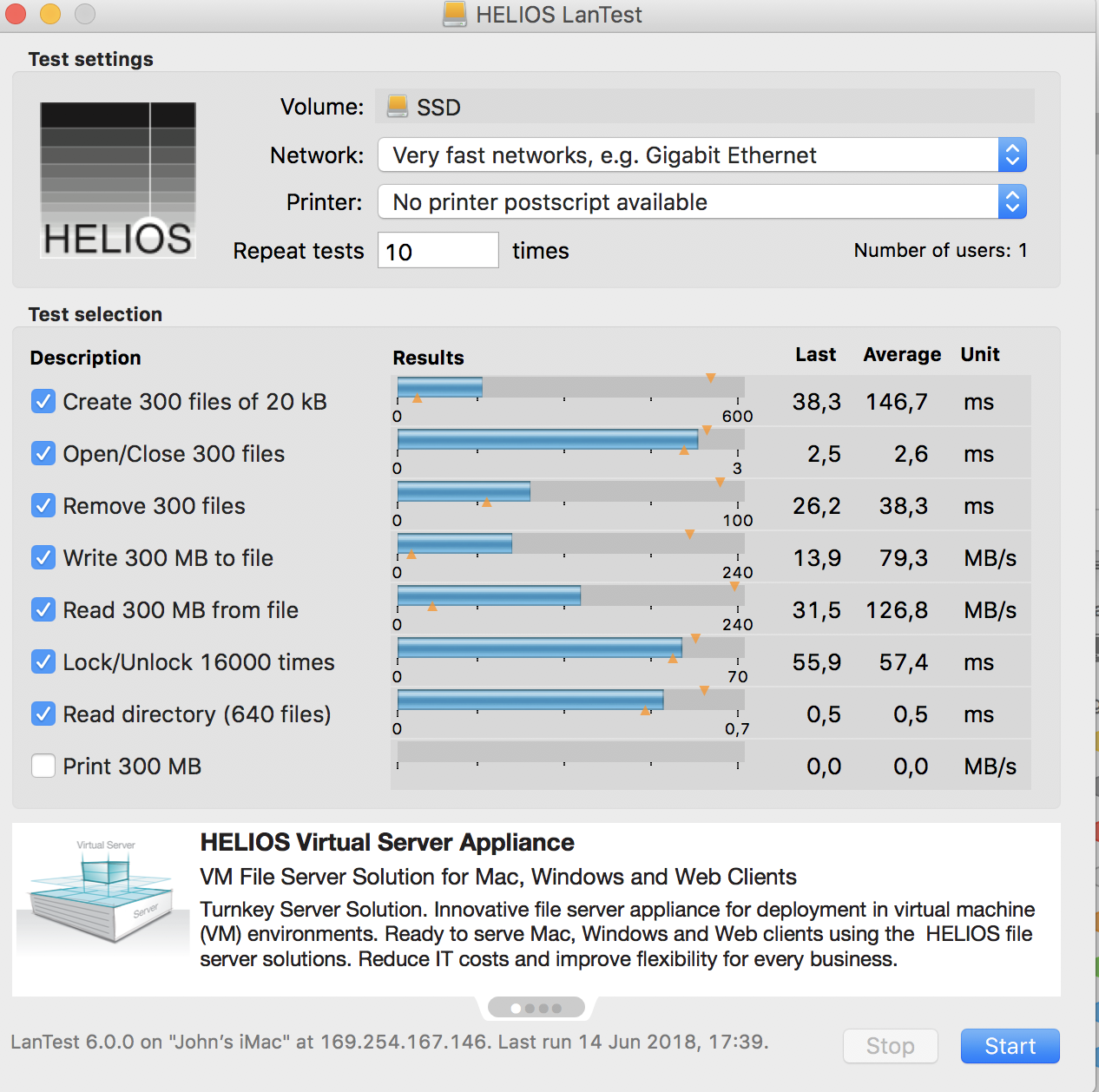Click the HELIOS Virtual Server Appliance heading

click(x=387, y=842)
